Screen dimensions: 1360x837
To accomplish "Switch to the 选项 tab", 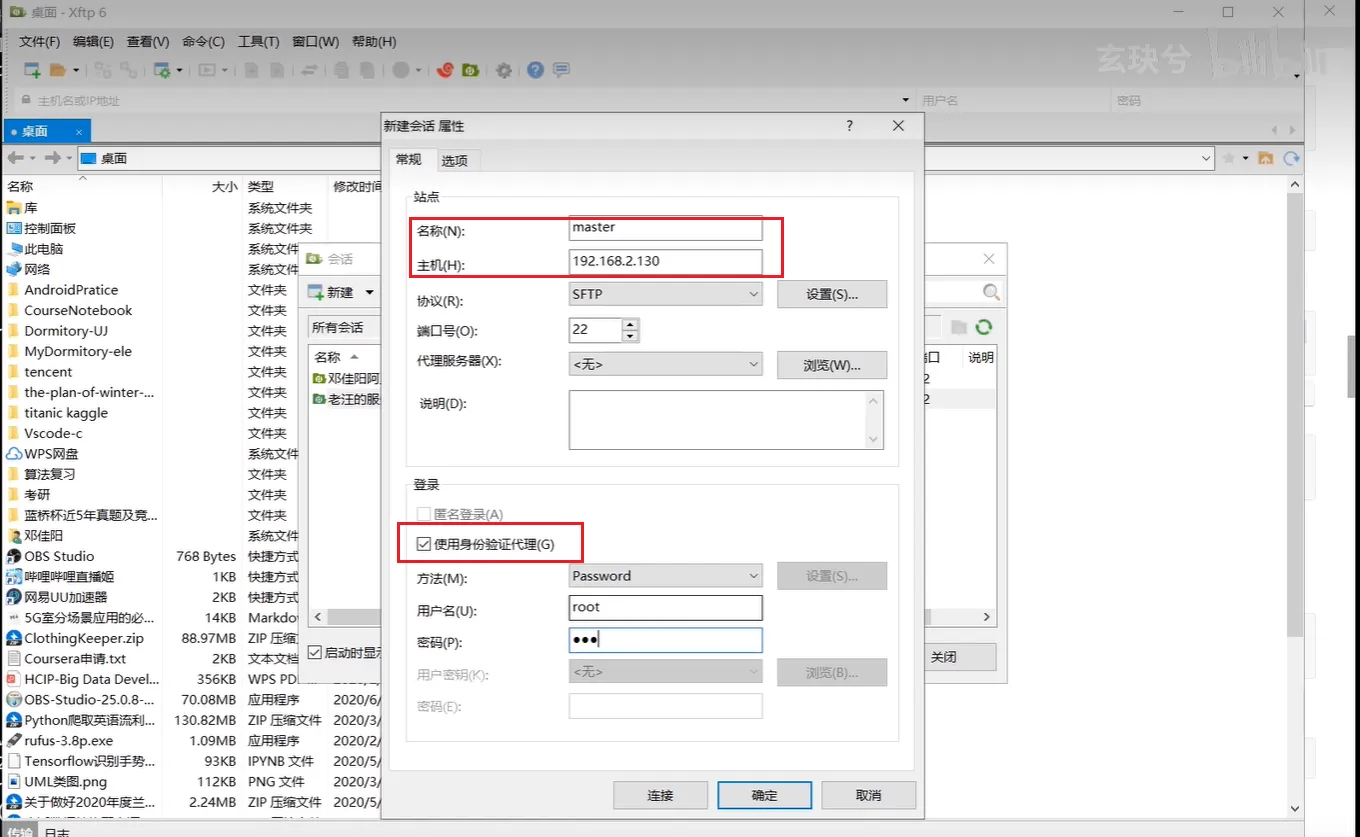I will pyautogui.click(x=455, y=160).
